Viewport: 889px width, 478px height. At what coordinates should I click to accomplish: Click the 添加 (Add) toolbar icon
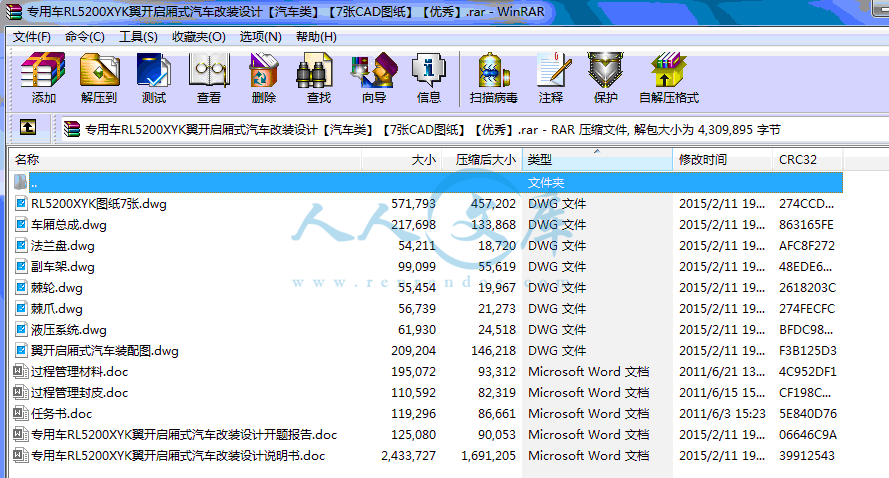pos(43,70)
